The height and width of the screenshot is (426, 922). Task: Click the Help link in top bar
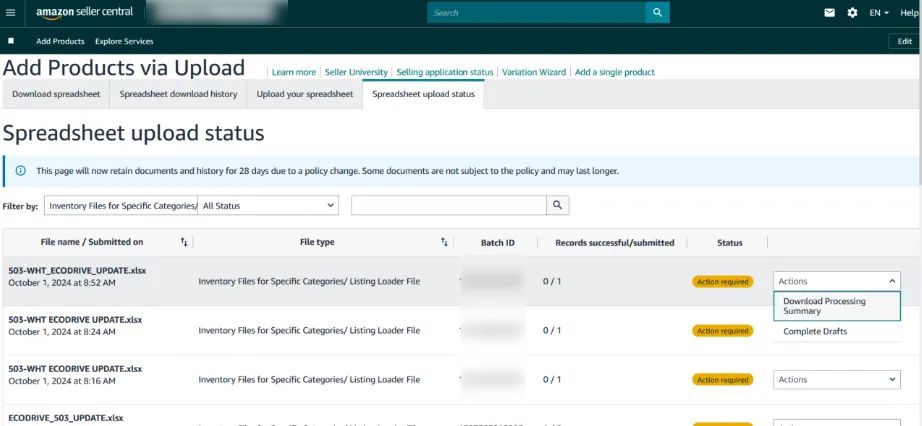910,12
